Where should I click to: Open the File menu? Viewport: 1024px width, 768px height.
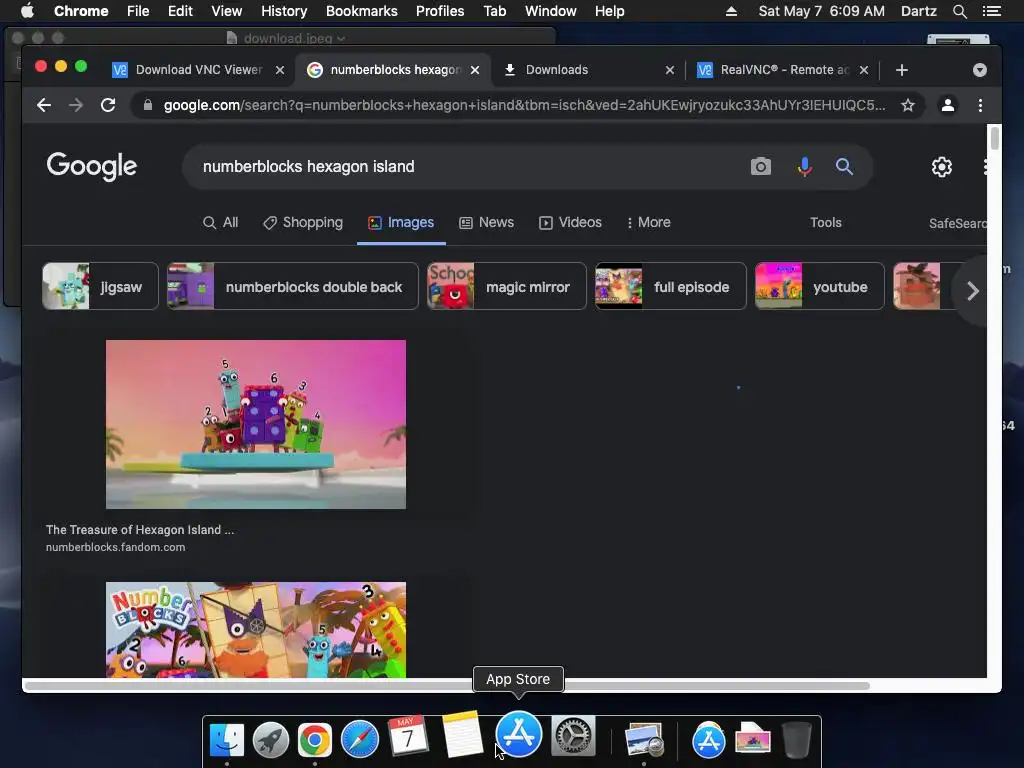pos(138,11)
